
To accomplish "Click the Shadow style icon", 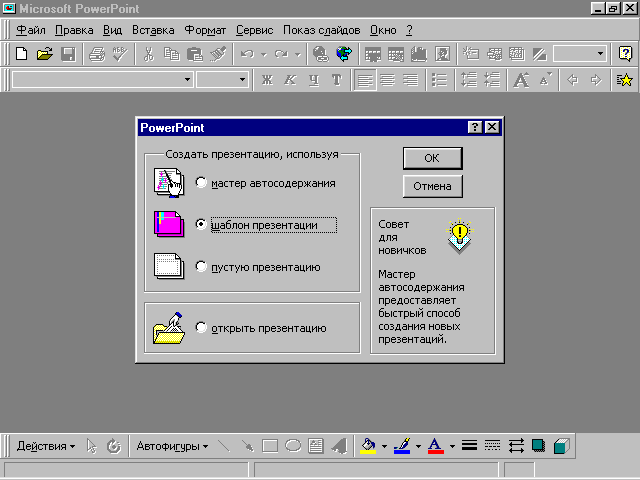I will click(x=538, y=446).
